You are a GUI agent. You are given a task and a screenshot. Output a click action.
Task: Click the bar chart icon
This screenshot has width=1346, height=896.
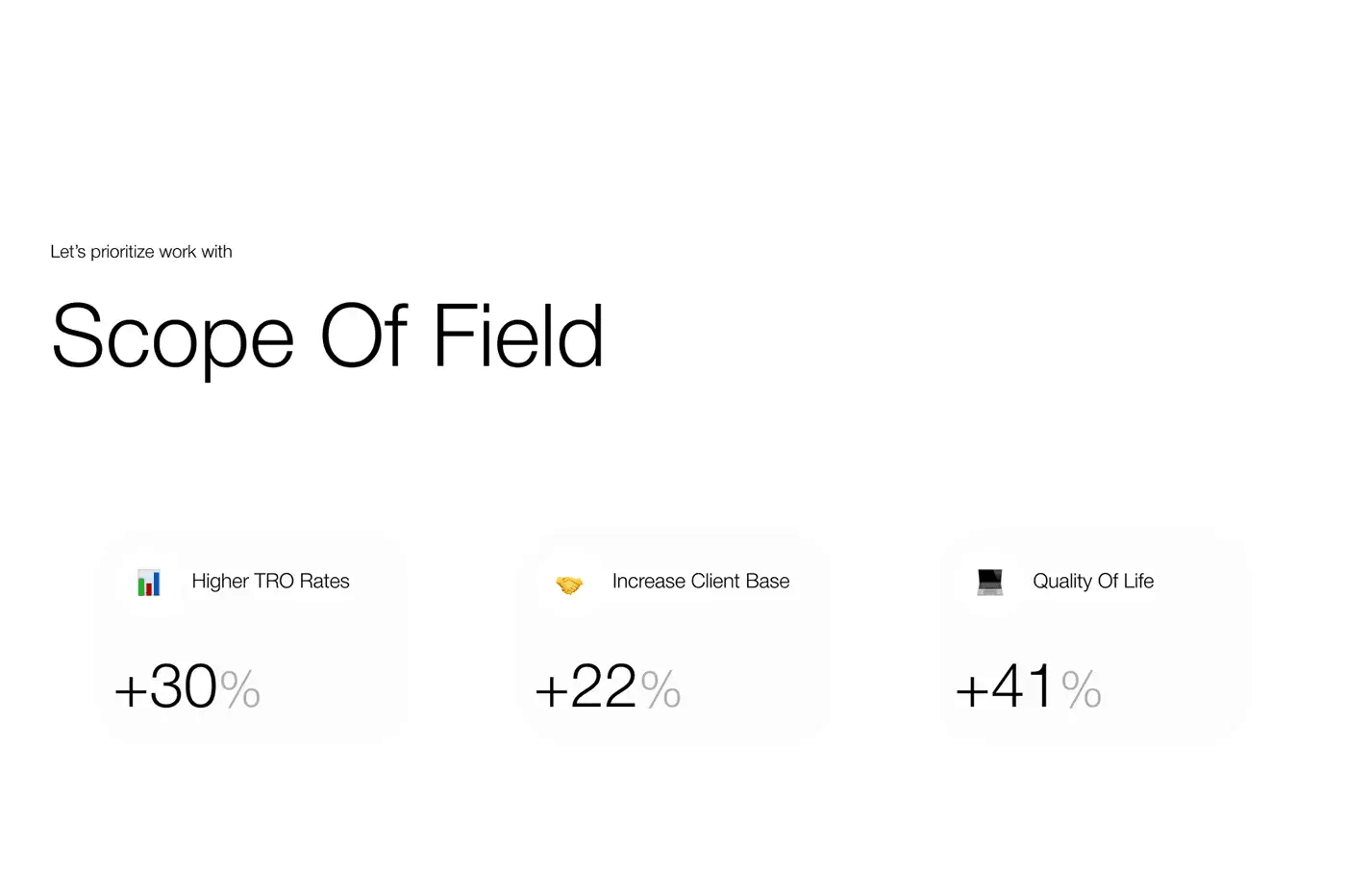click(149, 583)
